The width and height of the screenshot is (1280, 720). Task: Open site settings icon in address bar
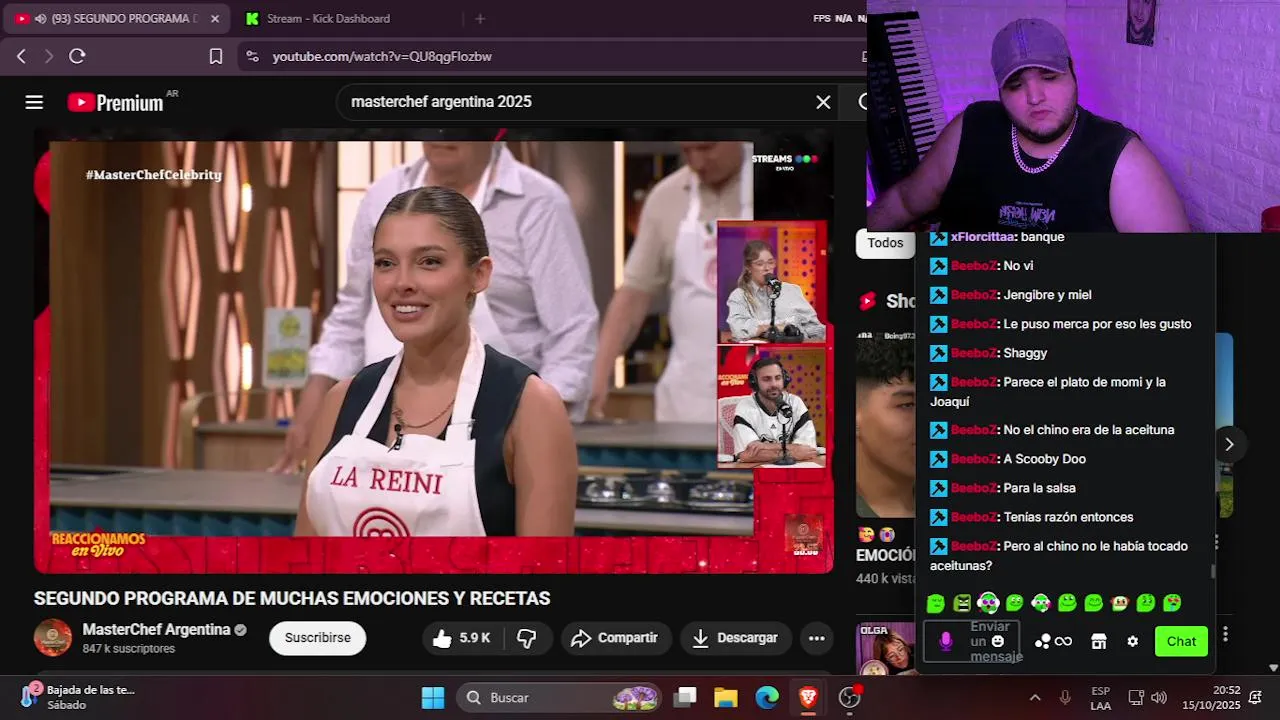pyautogui.click(x=252, y=57)
